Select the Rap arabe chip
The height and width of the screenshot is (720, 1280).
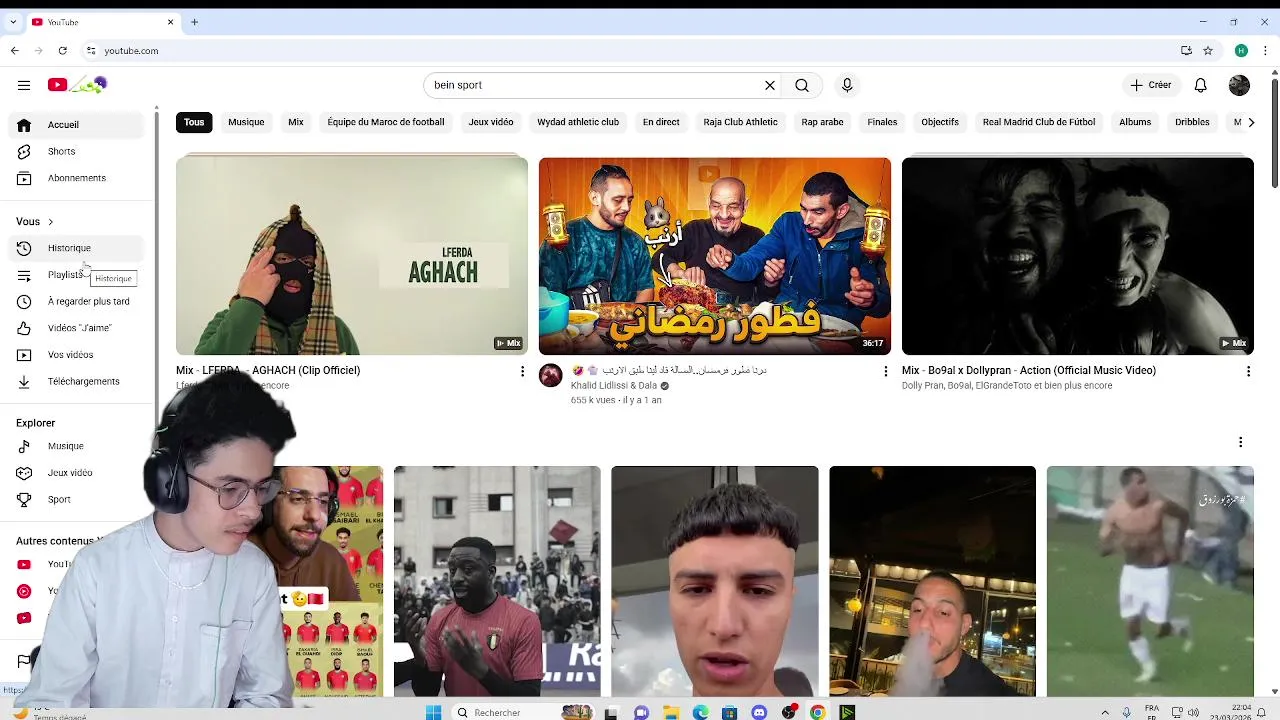click(822, 122)
